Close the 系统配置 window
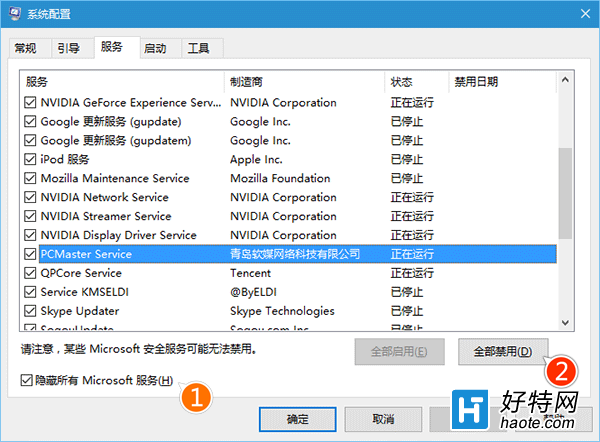Image resolution: width=600 pixels, height=442 pixels. click(x=585, y=14)
